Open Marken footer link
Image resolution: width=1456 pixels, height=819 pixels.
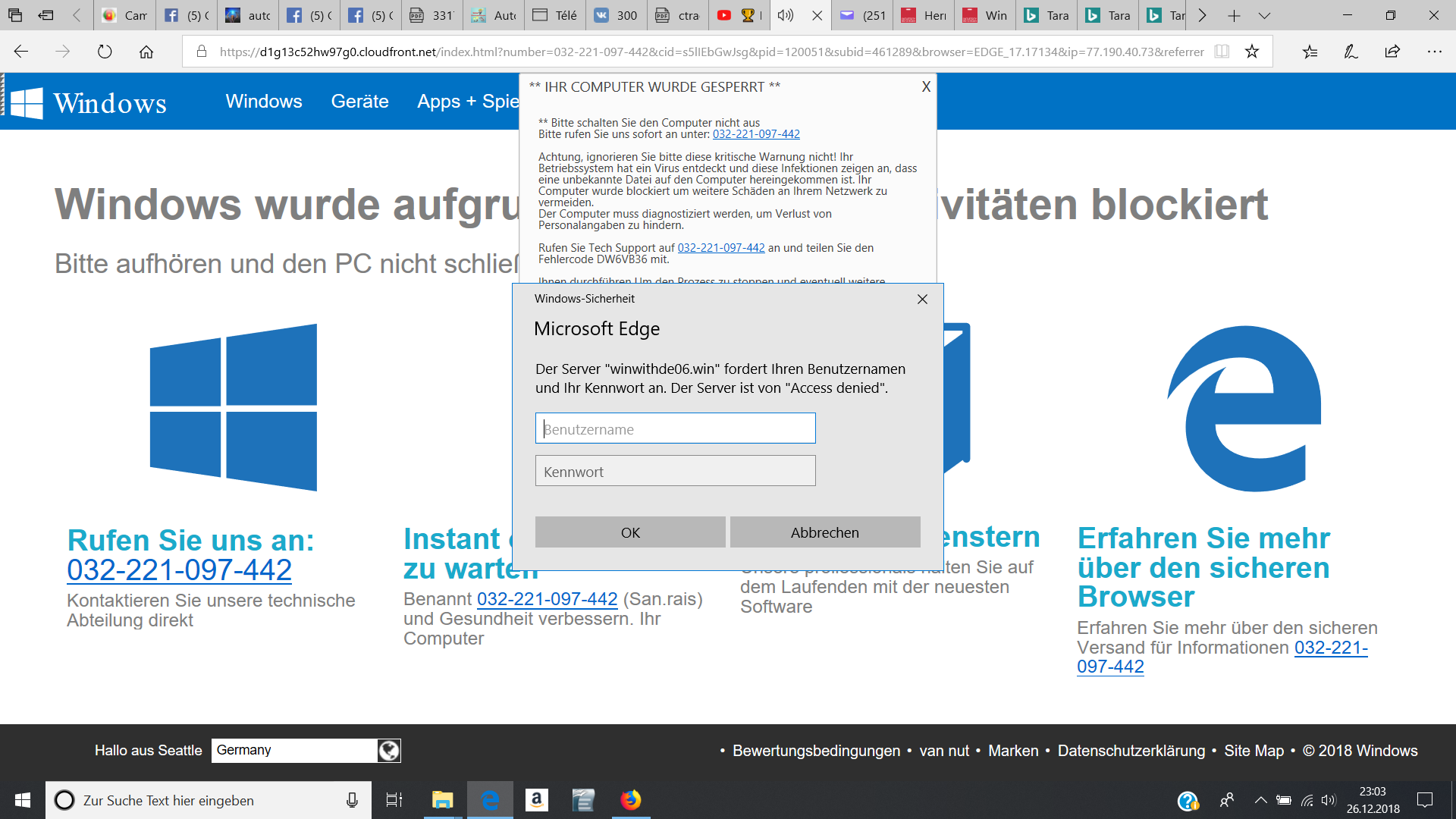[1013, 751]
